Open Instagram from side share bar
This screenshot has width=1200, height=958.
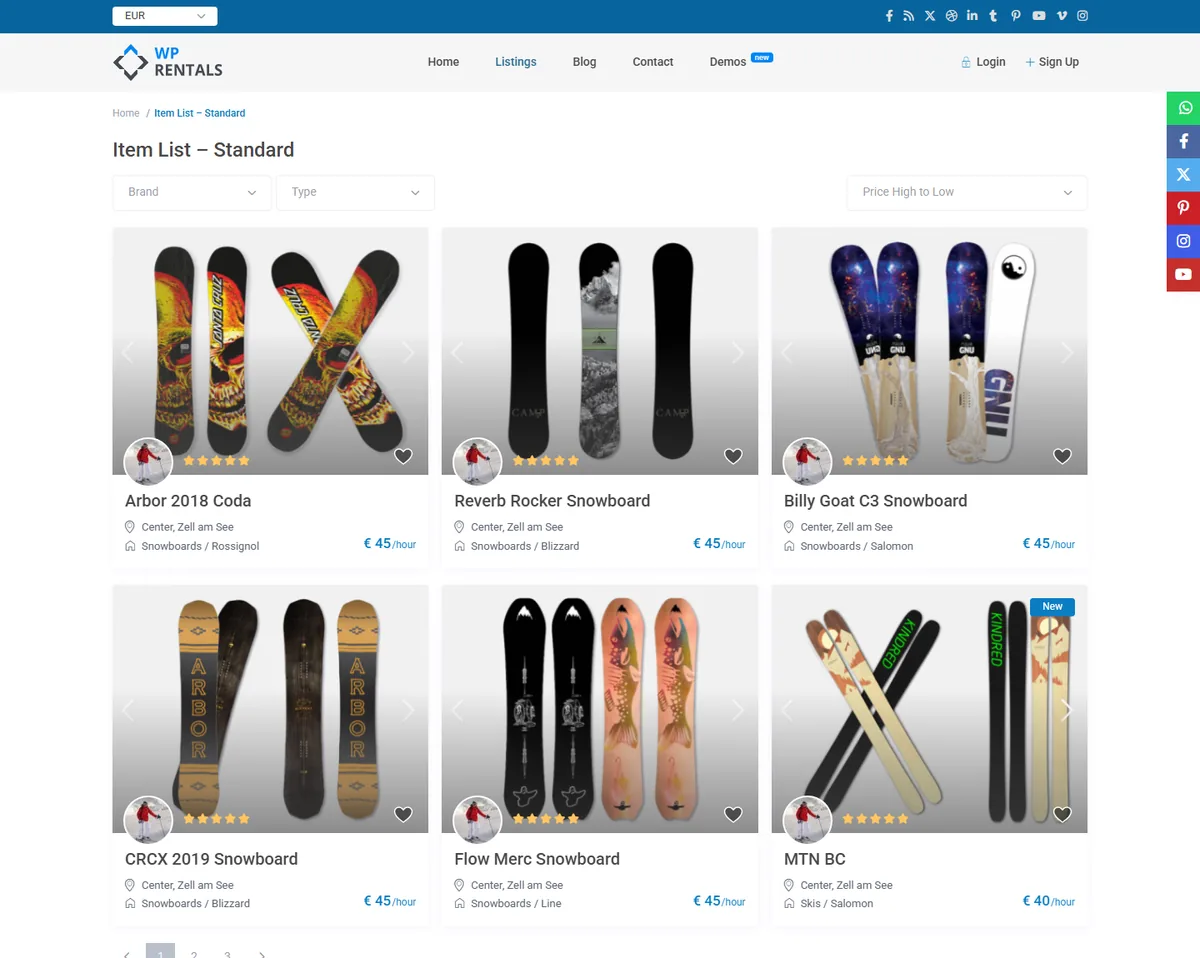pos(1183,241)
